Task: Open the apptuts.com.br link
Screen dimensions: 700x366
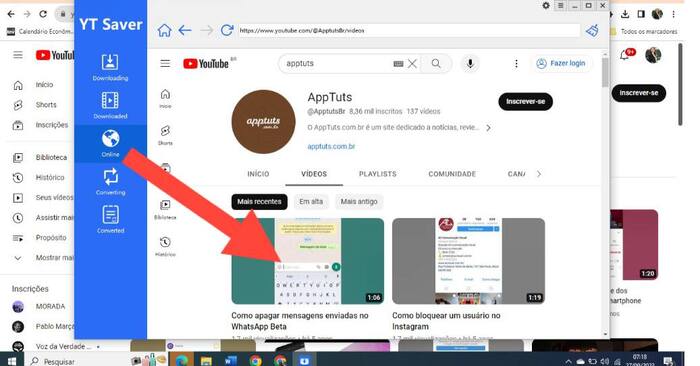Action: pos(331,146)
